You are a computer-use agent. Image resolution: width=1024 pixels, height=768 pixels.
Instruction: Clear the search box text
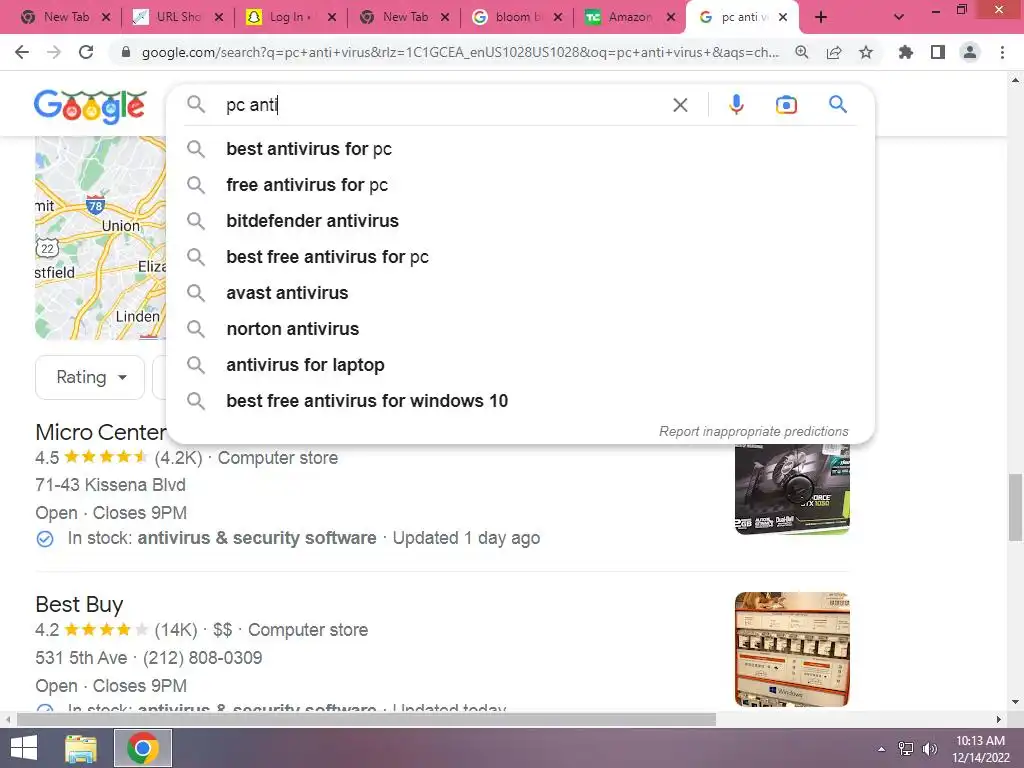click(x=680, y=104)
